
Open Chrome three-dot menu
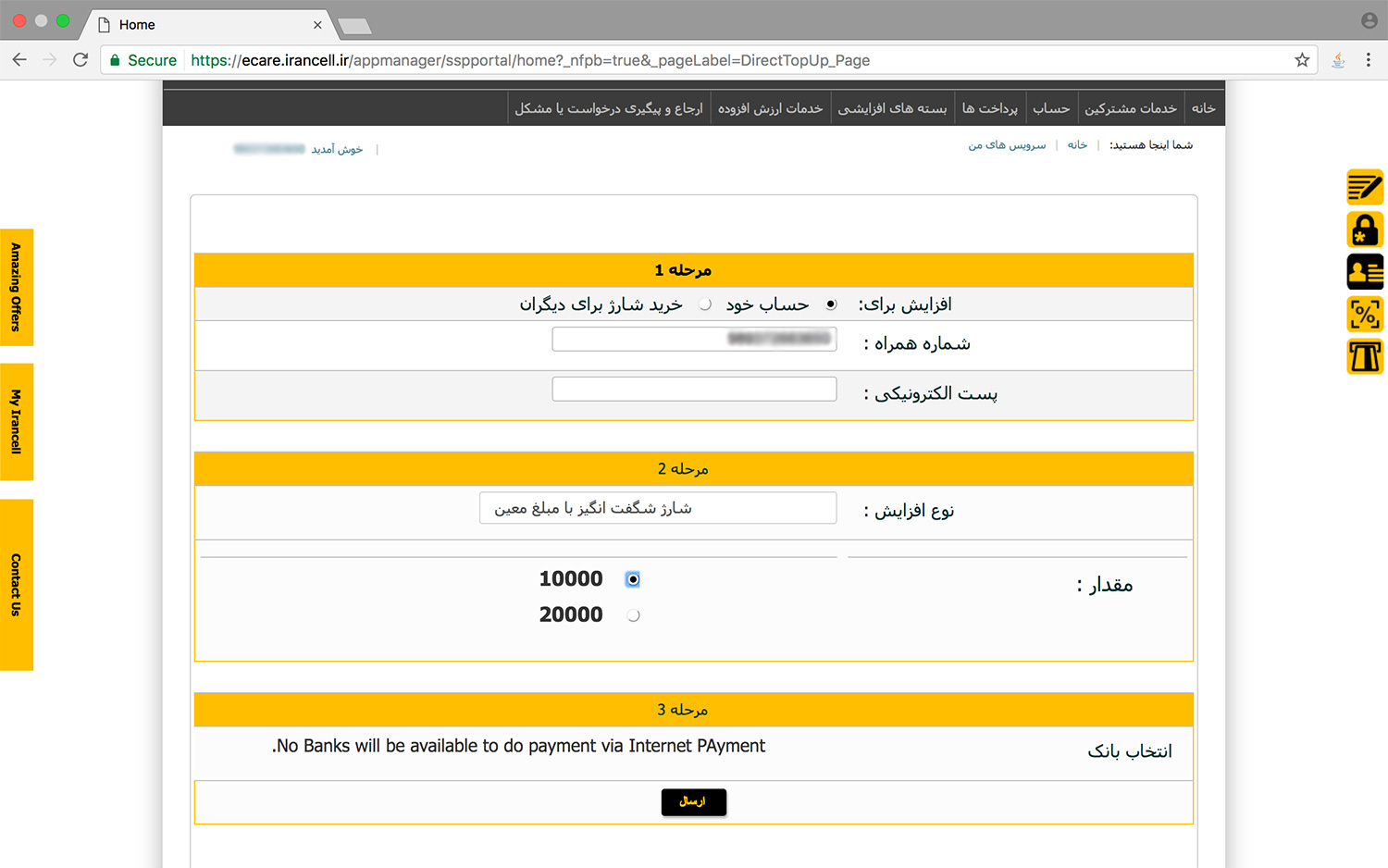(1369, 60)
